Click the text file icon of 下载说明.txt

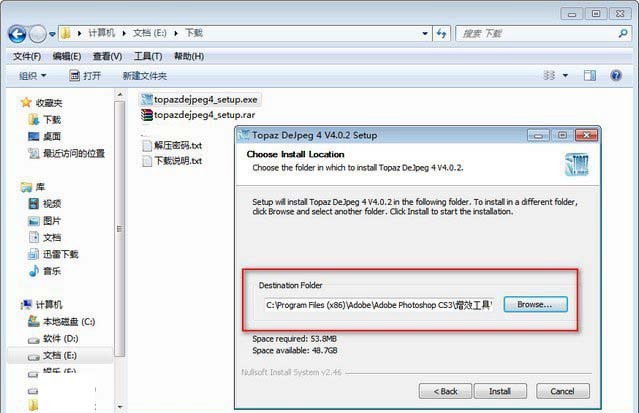(147, 161)
